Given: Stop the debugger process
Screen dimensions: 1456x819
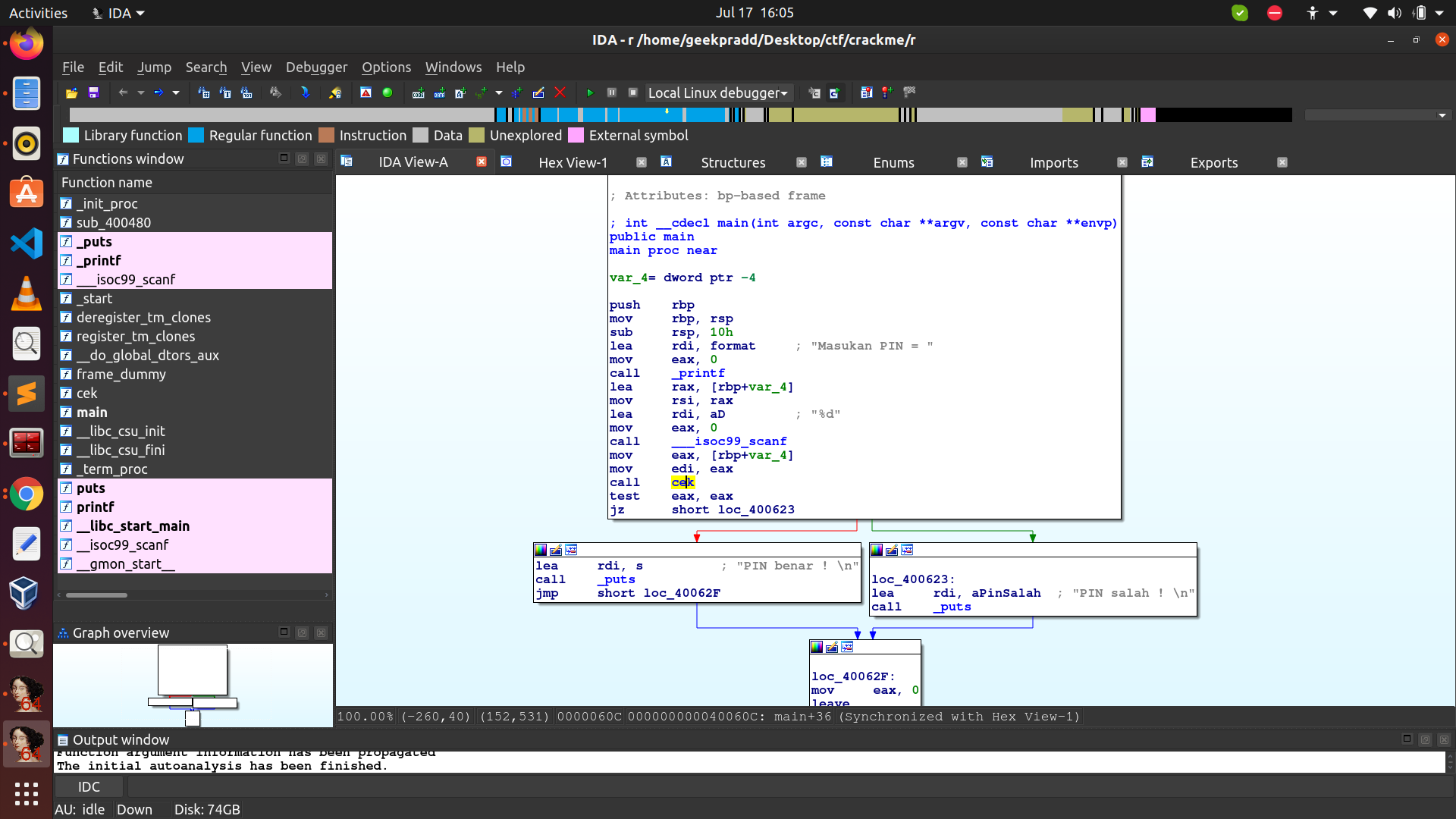Looking at the screenshot, I should click(633, 93).
